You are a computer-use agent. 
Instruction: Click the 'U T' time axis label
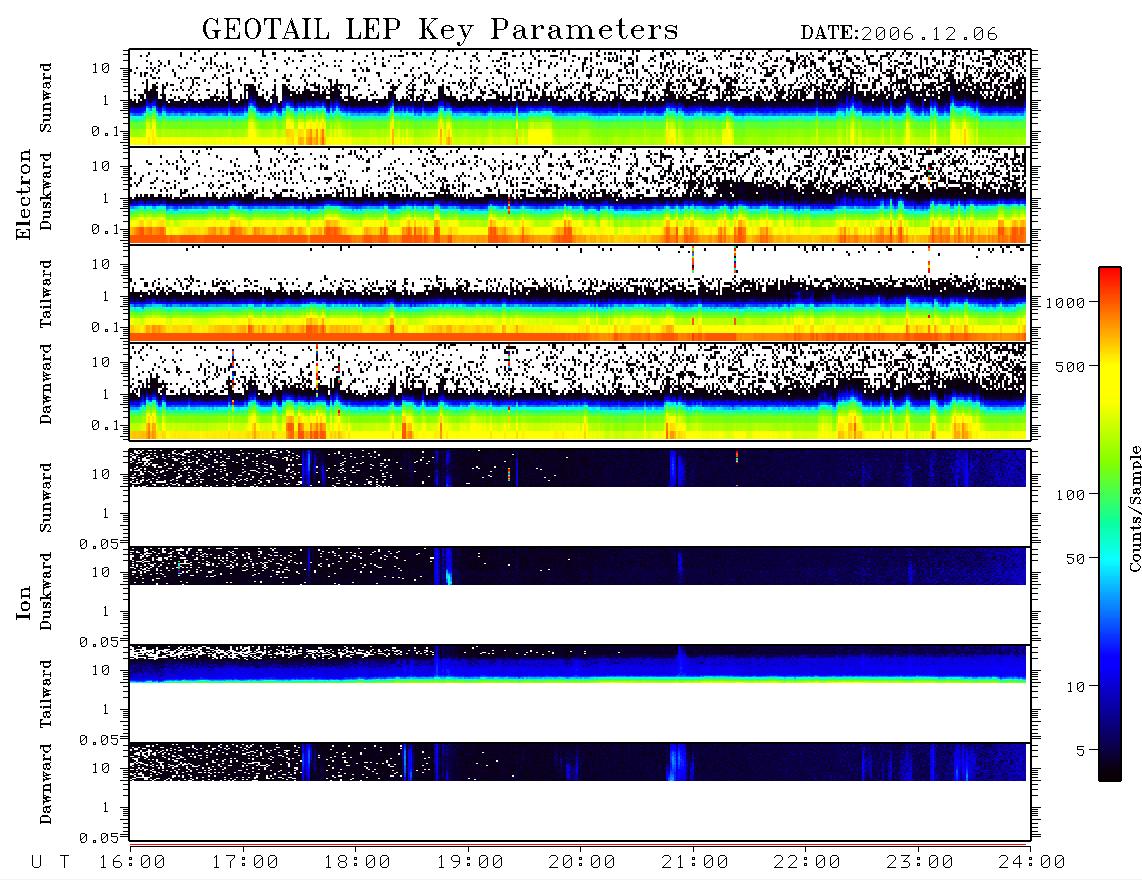(50, 862)
